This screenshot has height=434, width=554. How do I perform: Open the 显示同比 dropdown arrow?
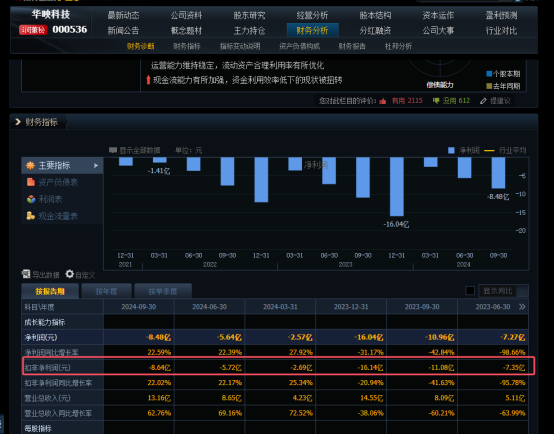point(523,291)
